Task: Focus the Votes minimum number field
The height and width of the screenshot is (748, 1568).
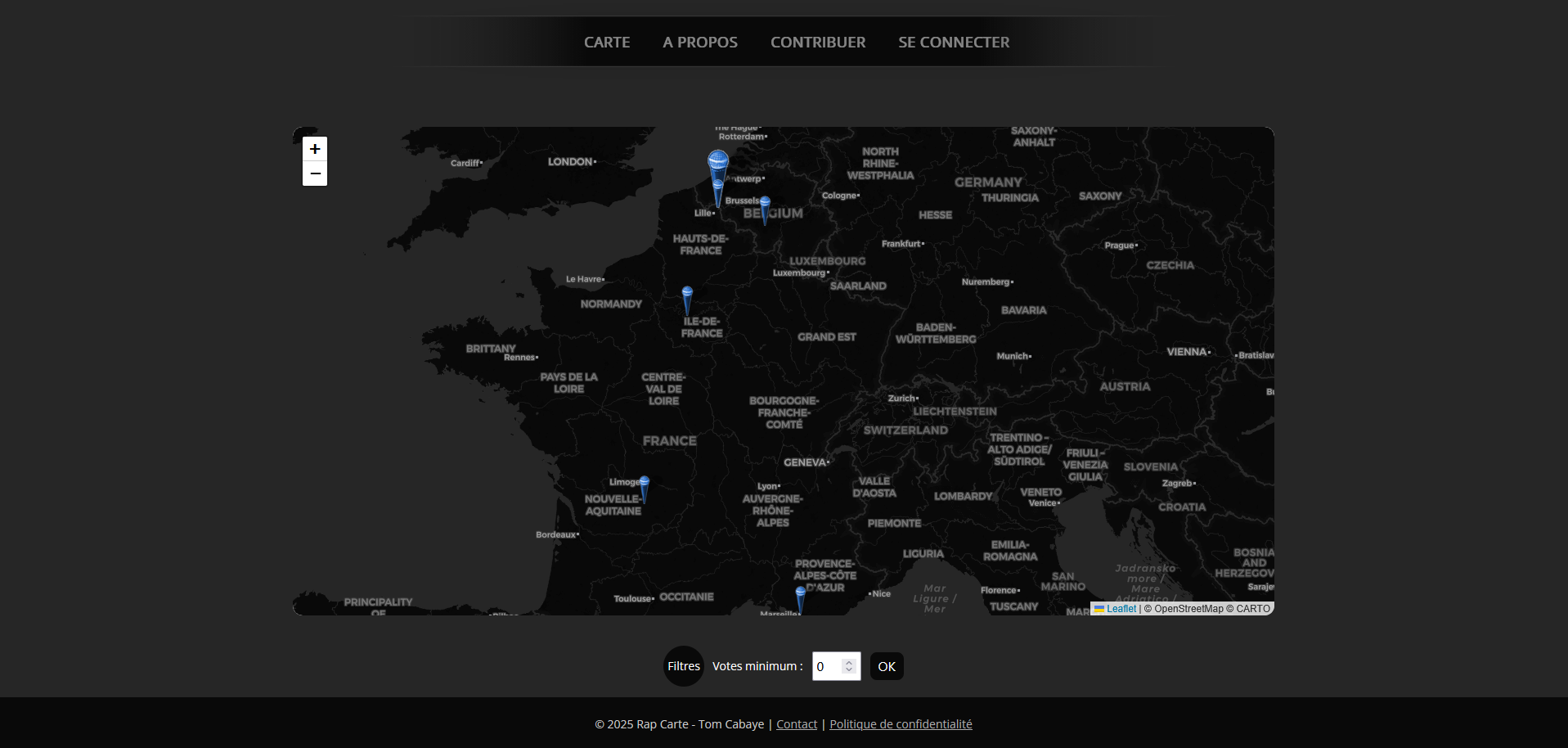Action: click(x=826, y=666)
